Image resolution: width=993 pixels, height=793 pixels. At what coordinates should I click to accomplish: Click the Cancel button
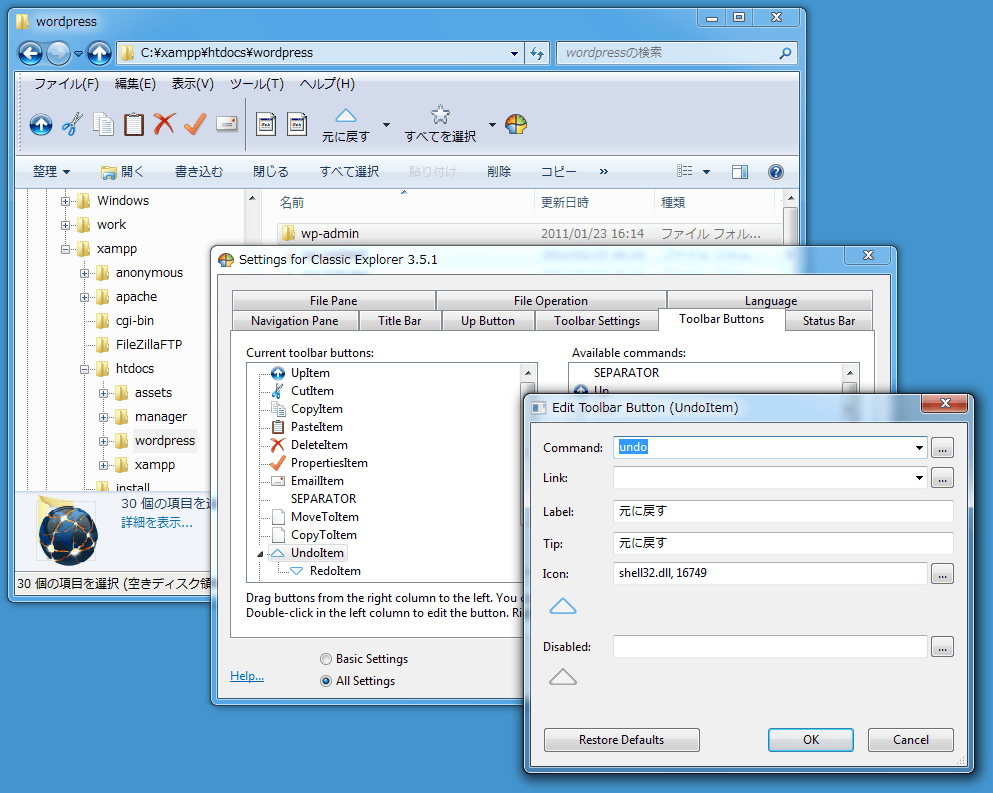[x=911, y=740]
